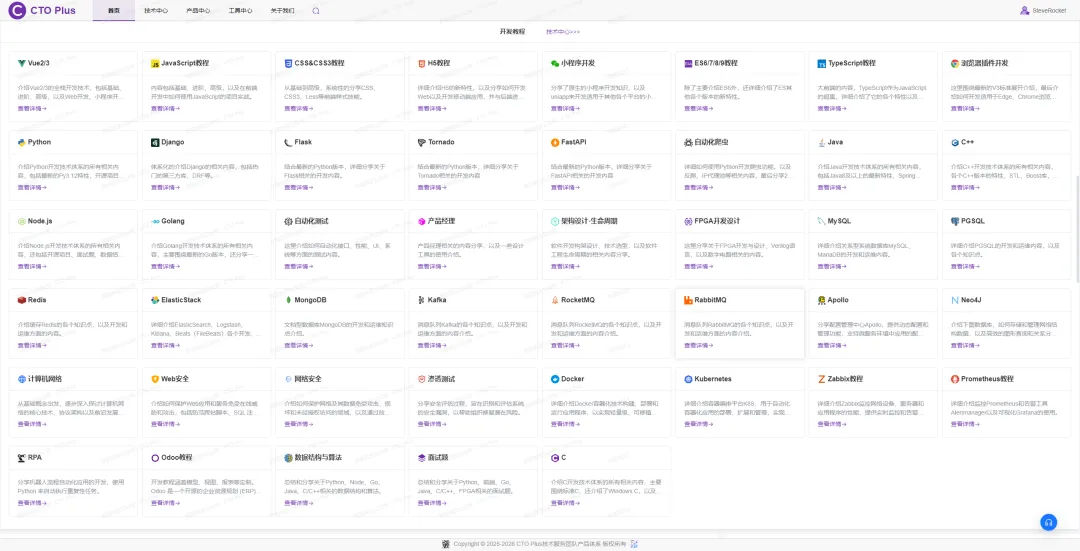Open 查看详情 link on C card
This screenshot has height=551, width=1080.
pyautogui.click(x=565, y=503)
